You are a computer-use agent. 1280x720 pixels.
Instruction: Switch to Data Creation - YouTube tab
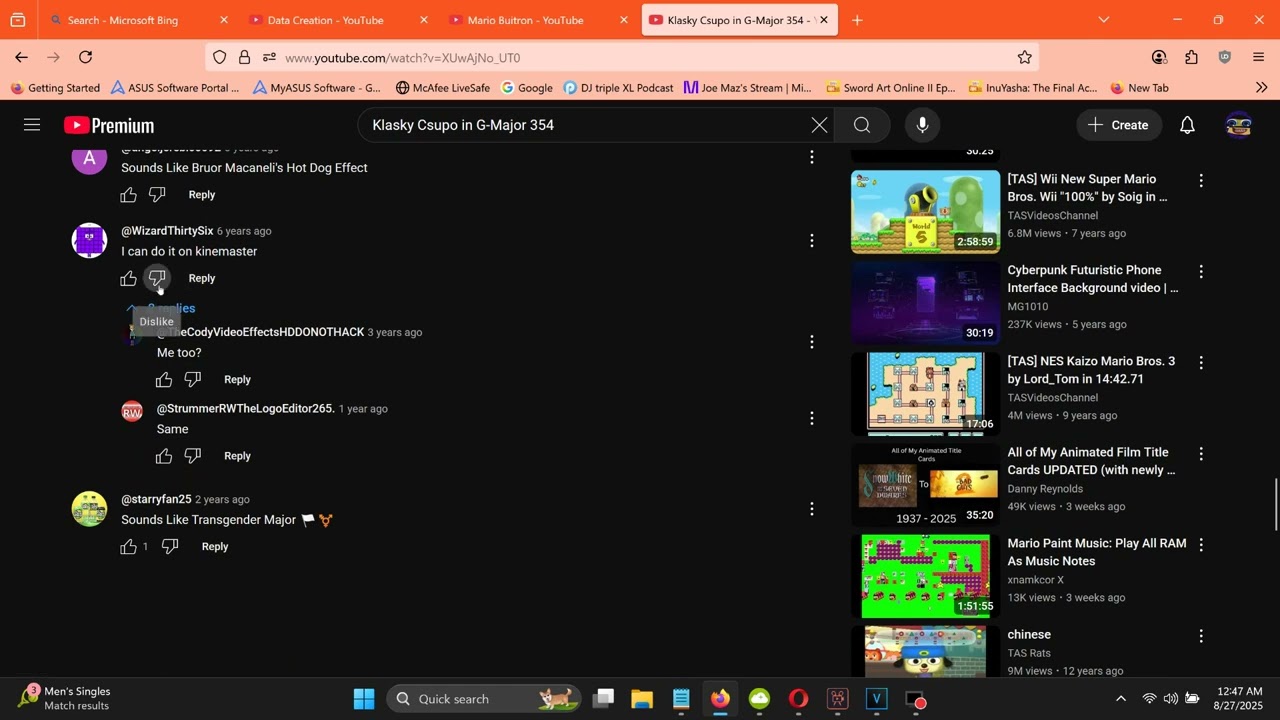pos(337,20)
